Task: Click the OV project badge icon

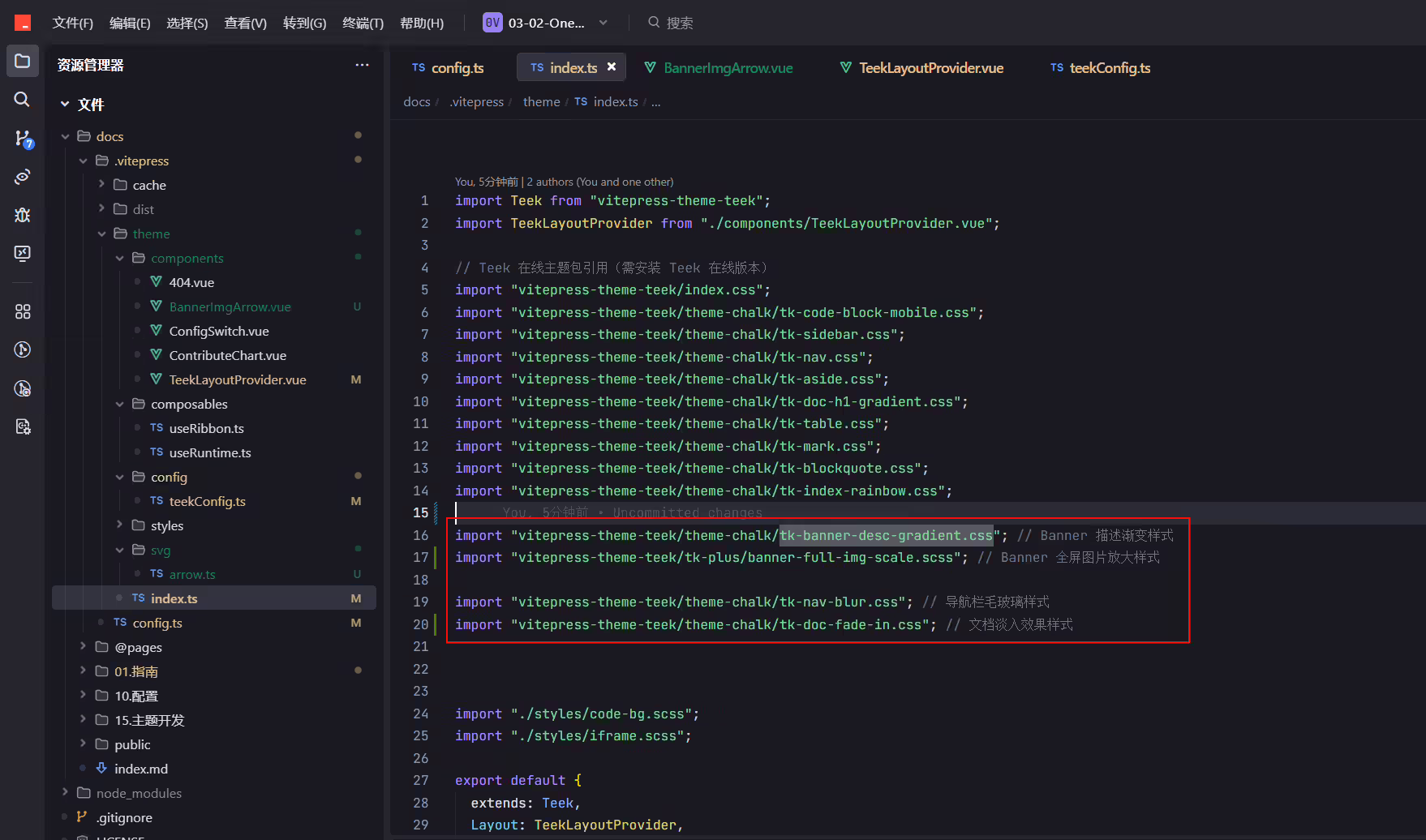Action: point(492,23)
